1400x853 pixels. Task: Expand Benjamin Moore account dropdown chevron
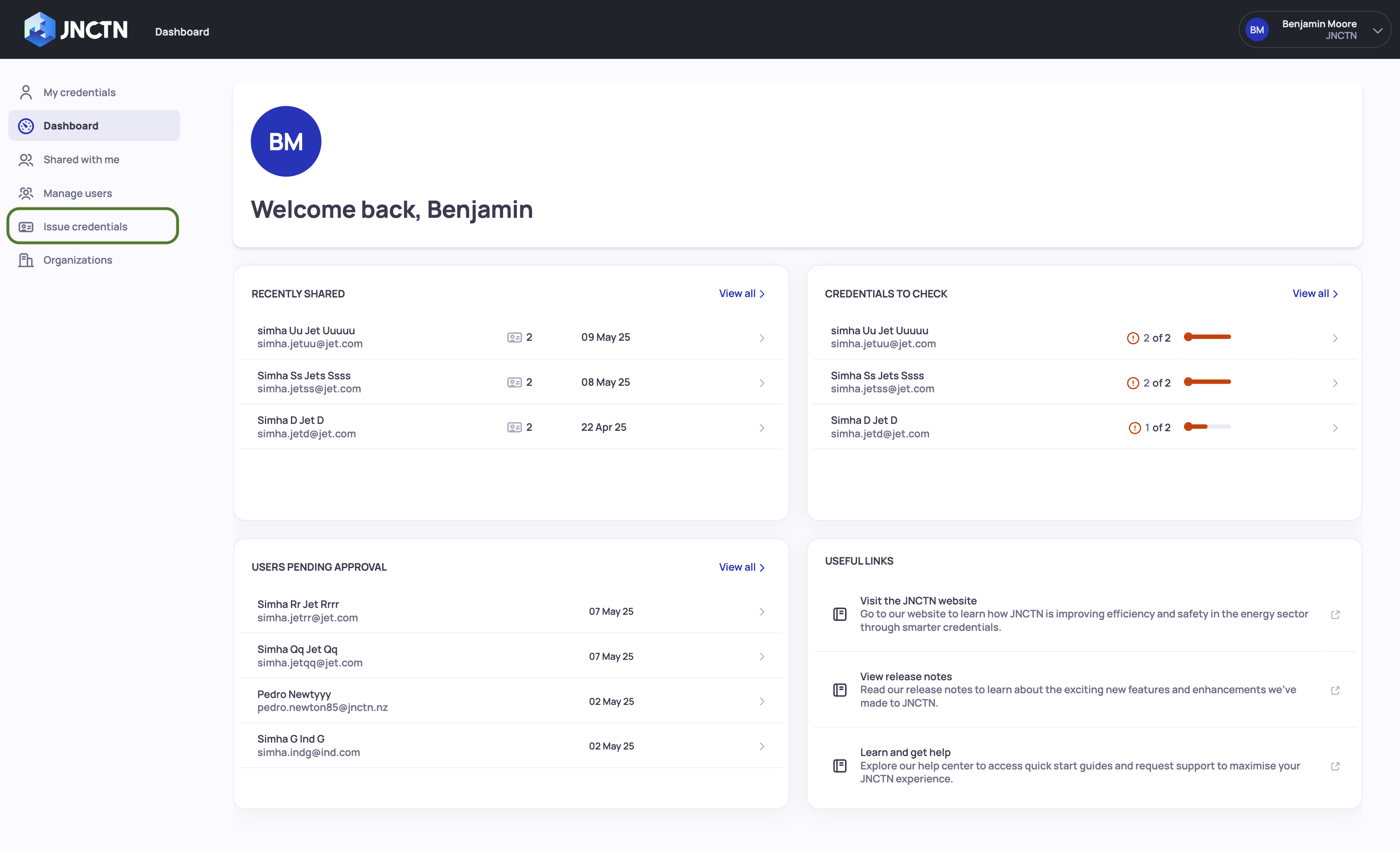(1377, 31)
